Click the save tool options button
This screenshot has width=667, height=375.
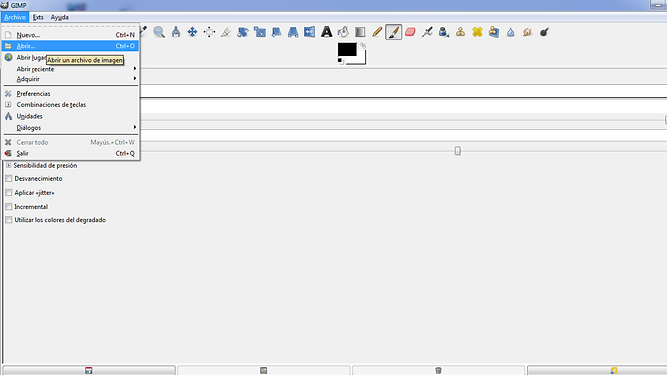click(89, 370)
